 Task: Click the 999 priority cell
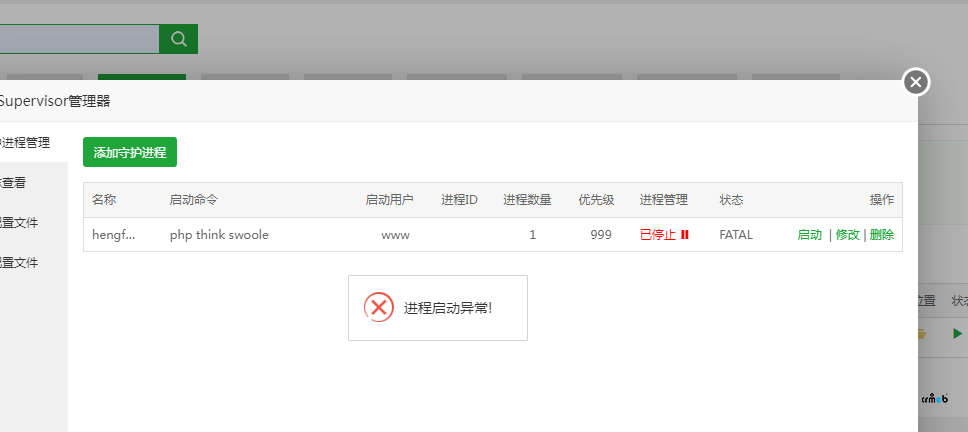click(601, 235)
